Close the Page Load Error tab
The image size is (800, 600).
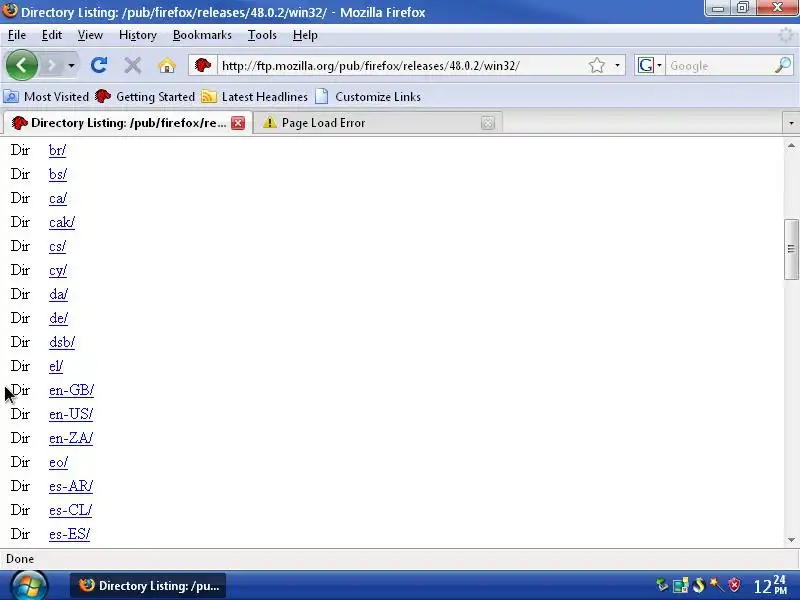488,123
